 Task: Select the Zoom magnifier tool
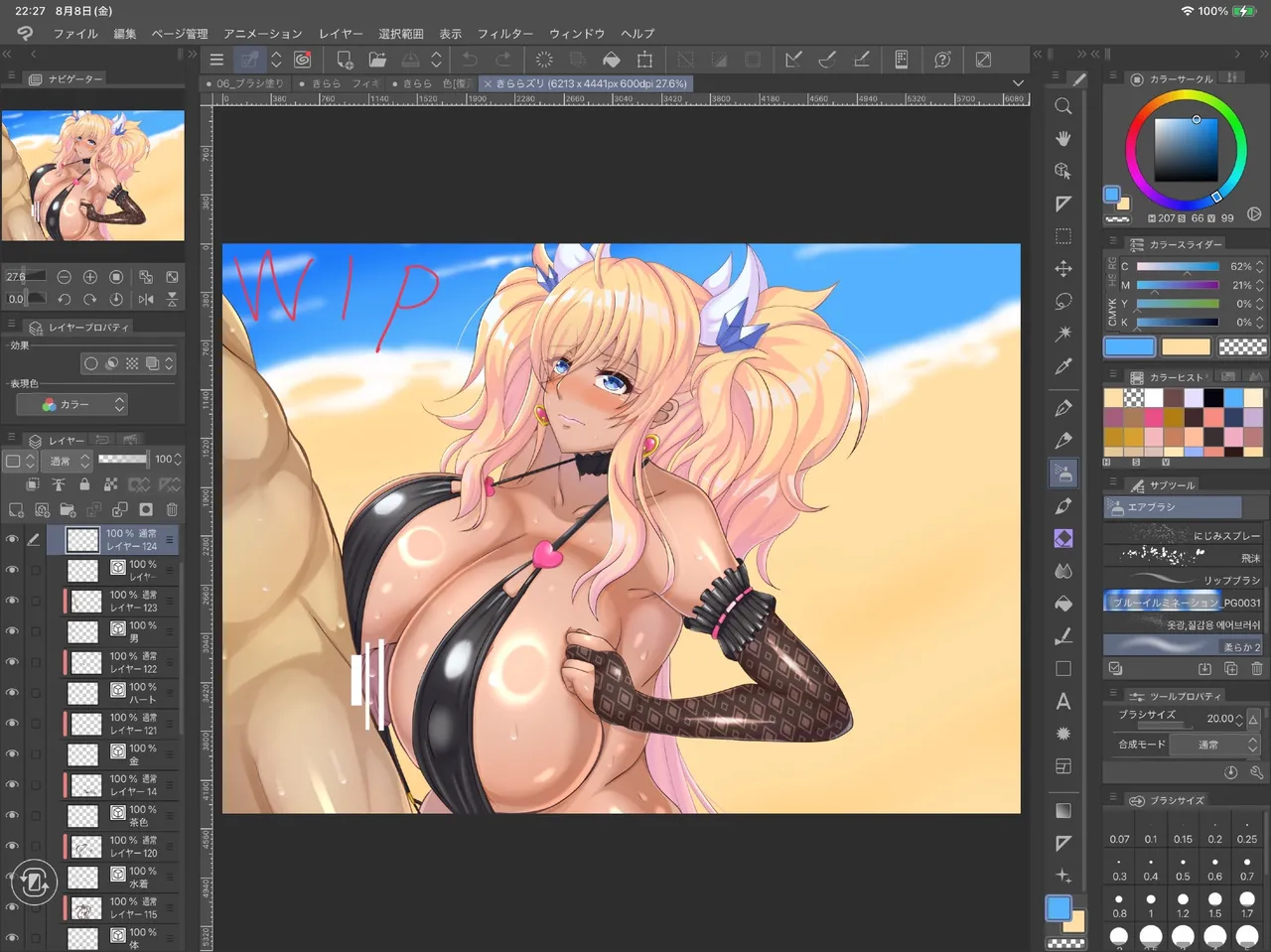(1062, 106)
